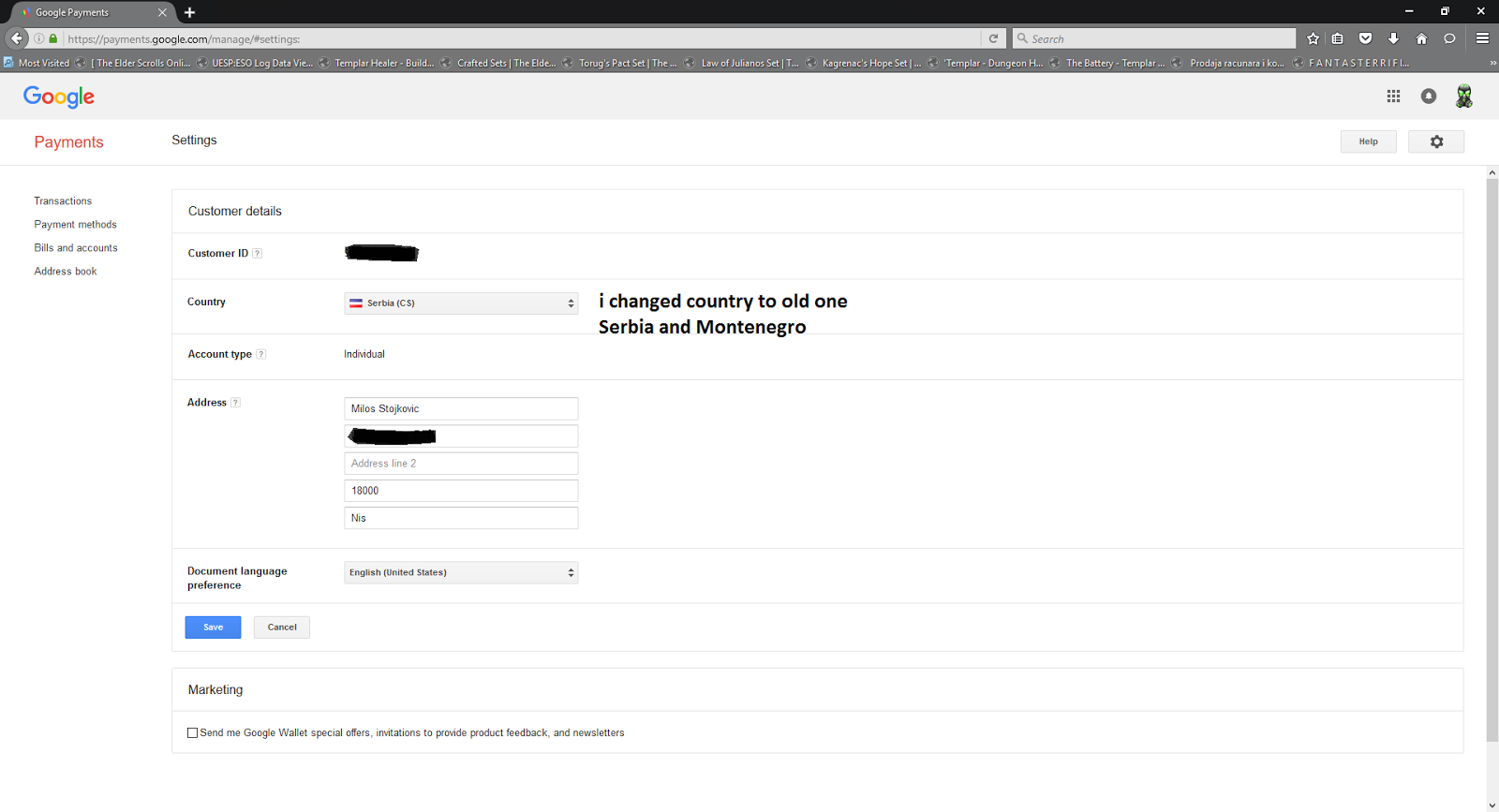Viewport: 1499px width, 812px height.
Task: Open Bills and accounts in the sidebar
Action: tap(76, 248)
